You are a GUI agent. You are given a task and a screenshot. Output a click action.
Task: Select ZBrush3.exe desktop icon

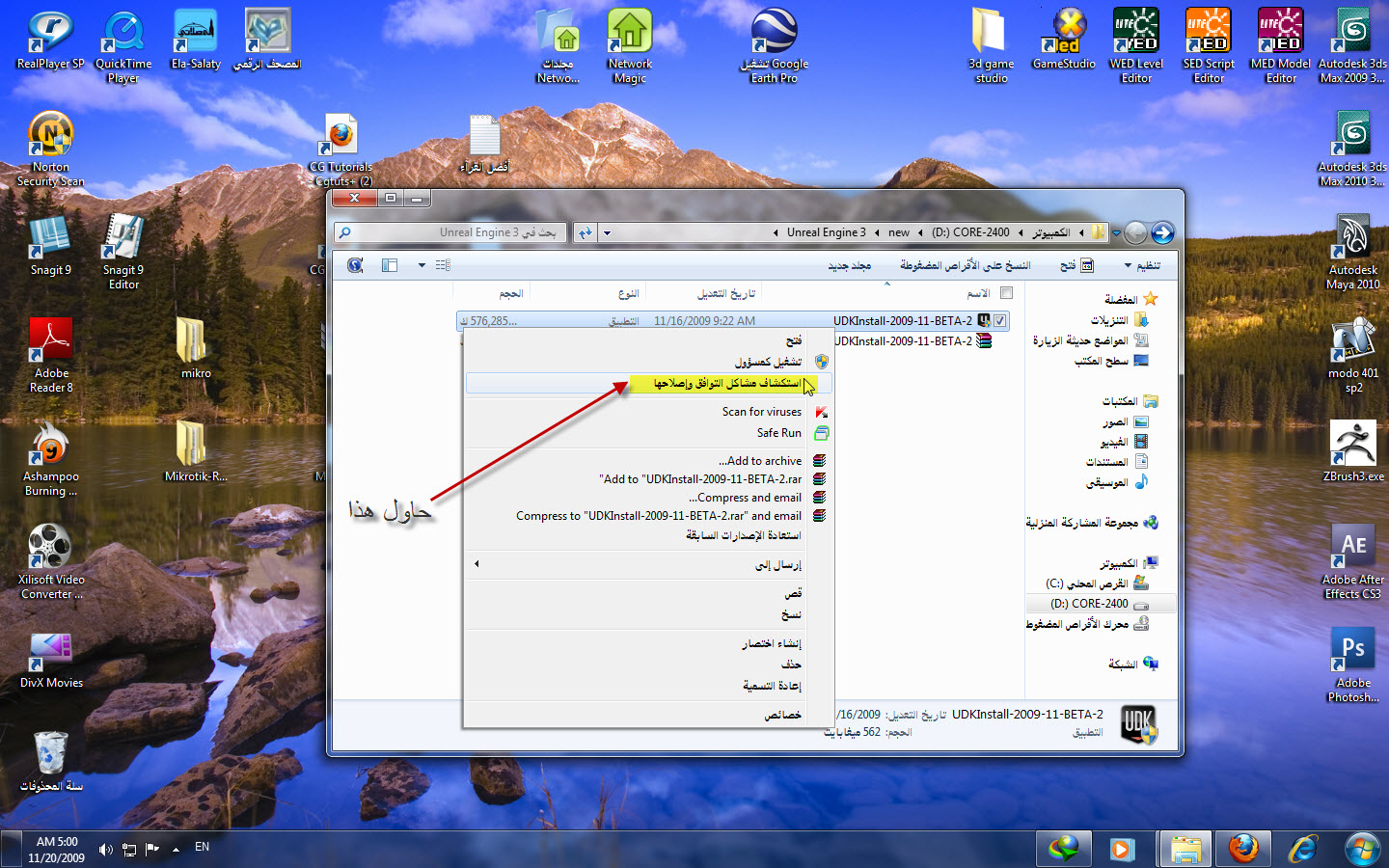[1353, 451]
